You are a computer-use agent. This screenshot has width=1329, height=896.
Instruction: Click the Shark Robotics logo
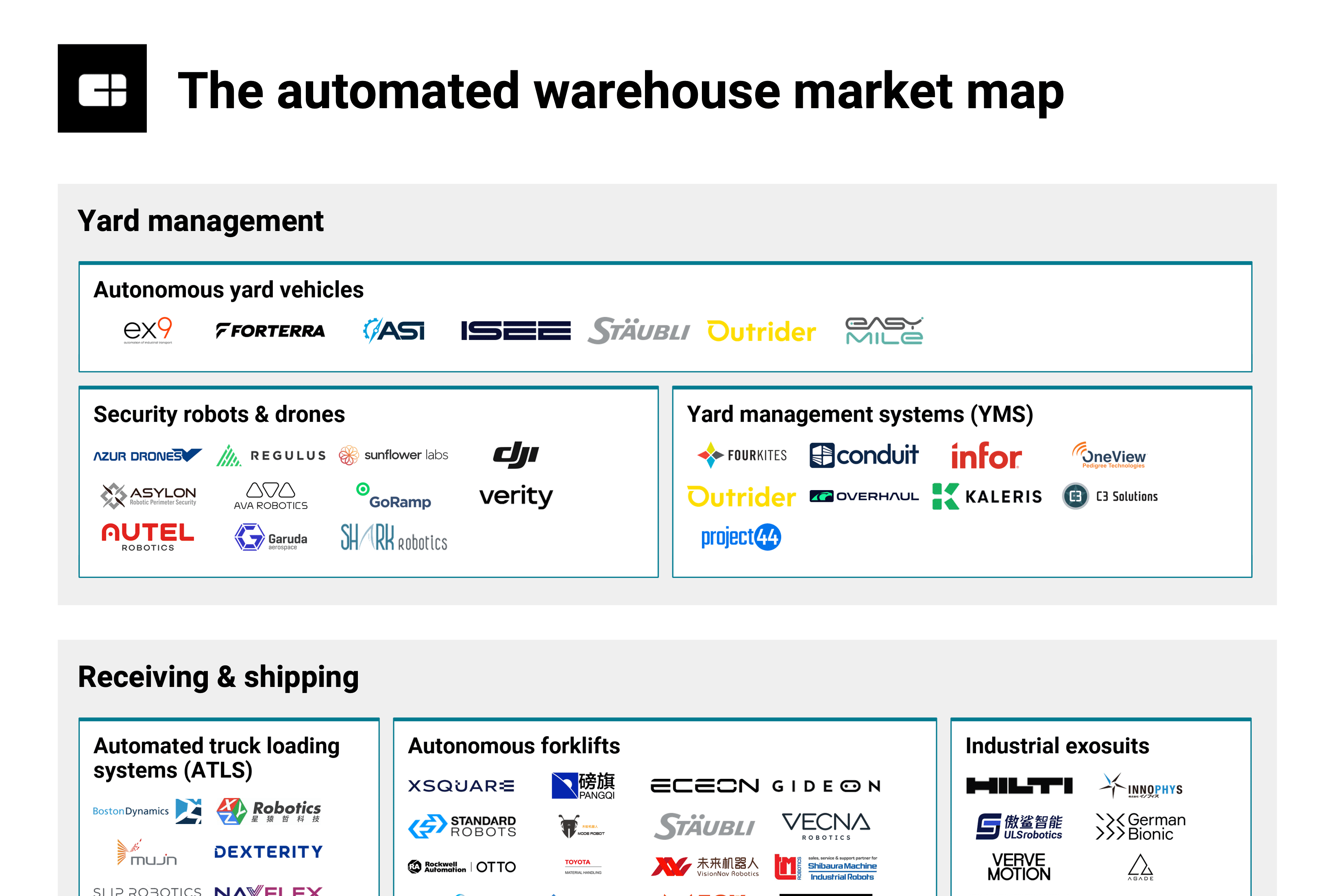point(394,537)
